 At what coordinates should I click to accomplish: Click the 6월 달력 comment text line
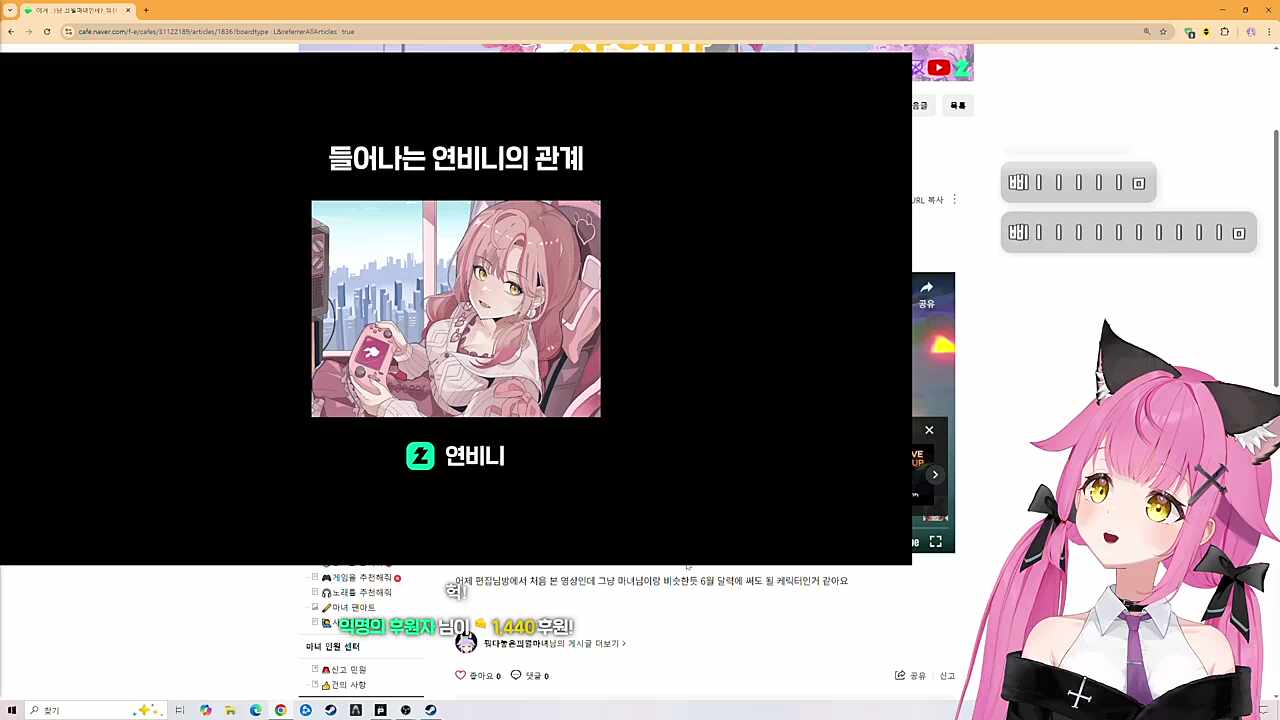(x=651, y=581)
